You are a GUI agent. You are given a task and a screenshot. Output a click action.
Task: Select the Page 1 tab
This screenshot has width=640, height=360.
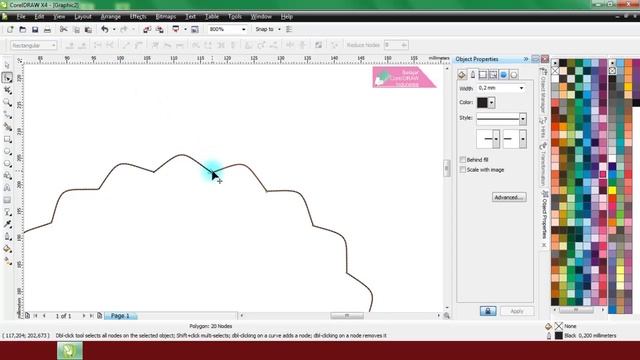120,316
